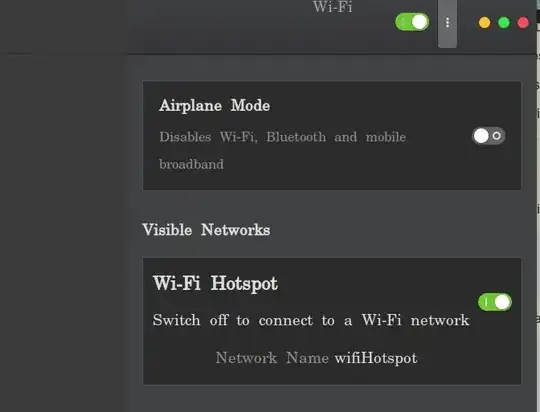Click Switch off to connect text
The width and height of the screenshot is (540, 412).
tap(311, 320)
